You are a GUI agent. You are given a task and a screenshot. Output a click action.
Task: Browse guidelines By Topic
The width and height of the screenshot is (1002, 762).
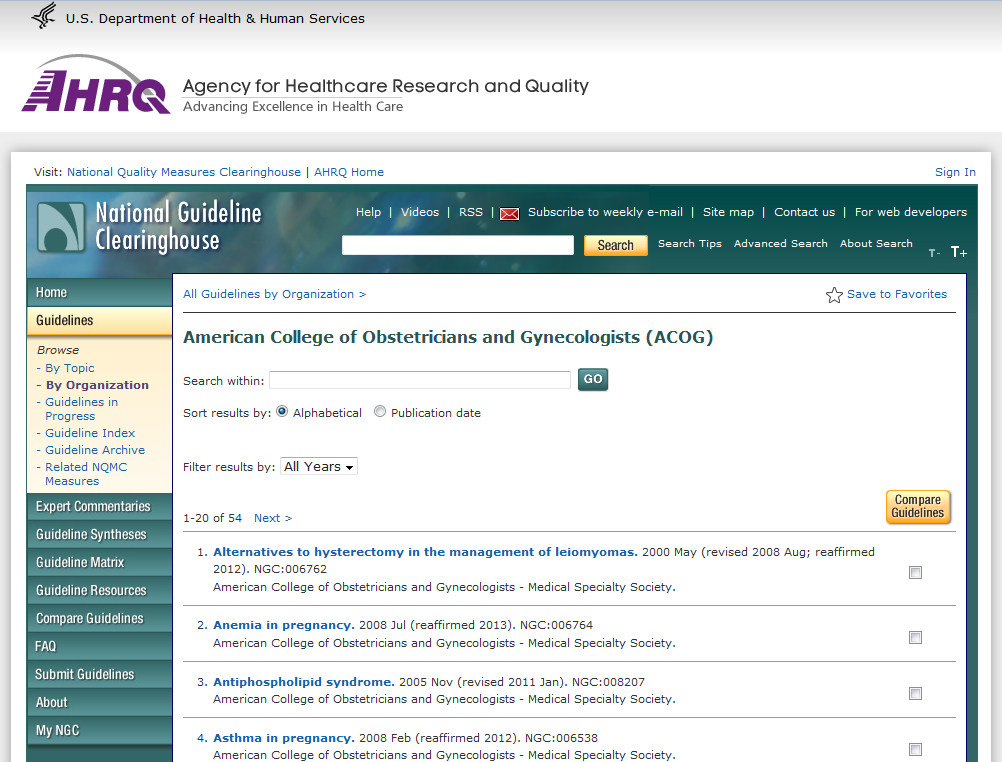point(70,368)
